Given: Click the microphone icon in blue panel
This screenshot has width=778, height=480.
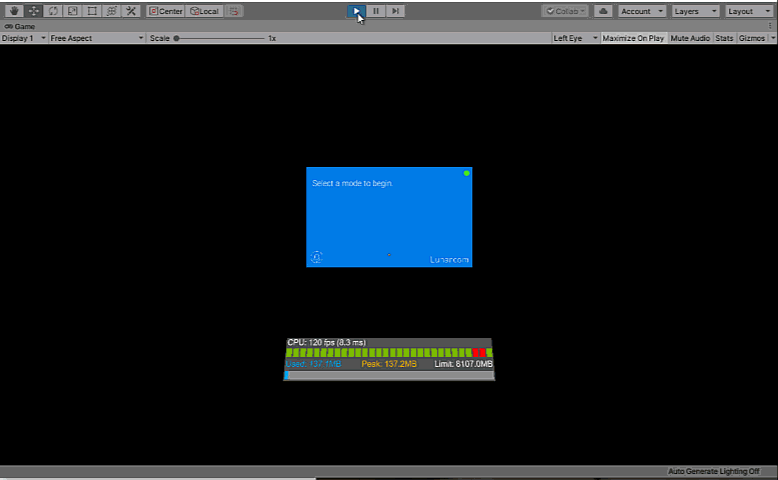Looking at the screenshot, I should (x=316, y=257).
